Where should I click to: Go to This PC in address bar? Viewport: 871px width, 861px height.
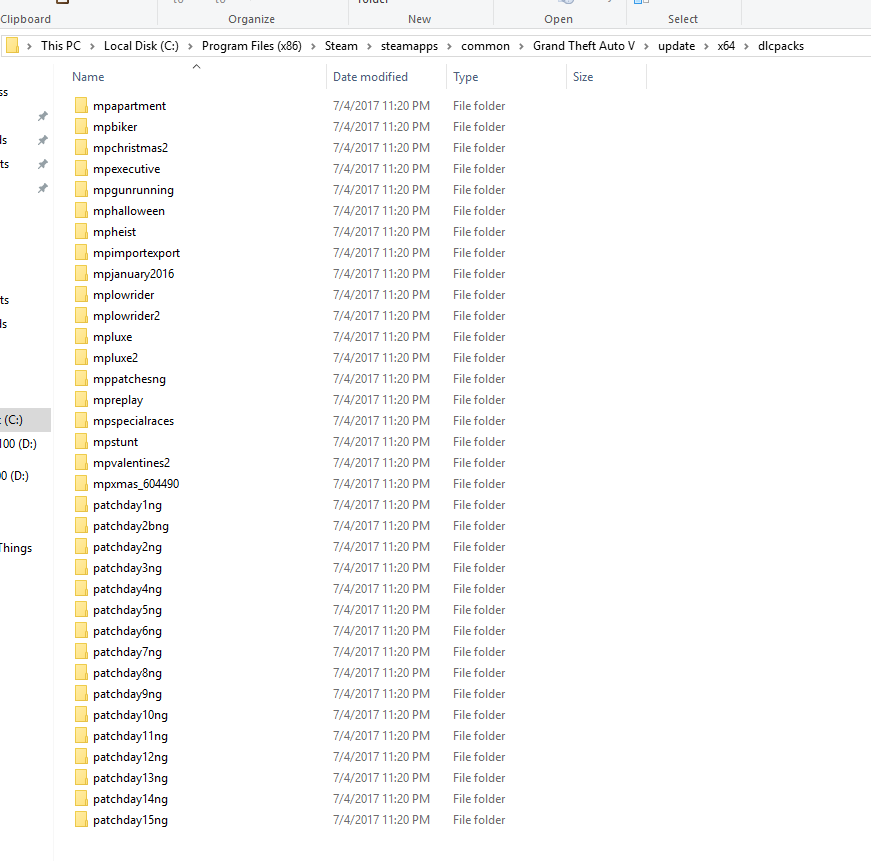(x=61, y=46)
